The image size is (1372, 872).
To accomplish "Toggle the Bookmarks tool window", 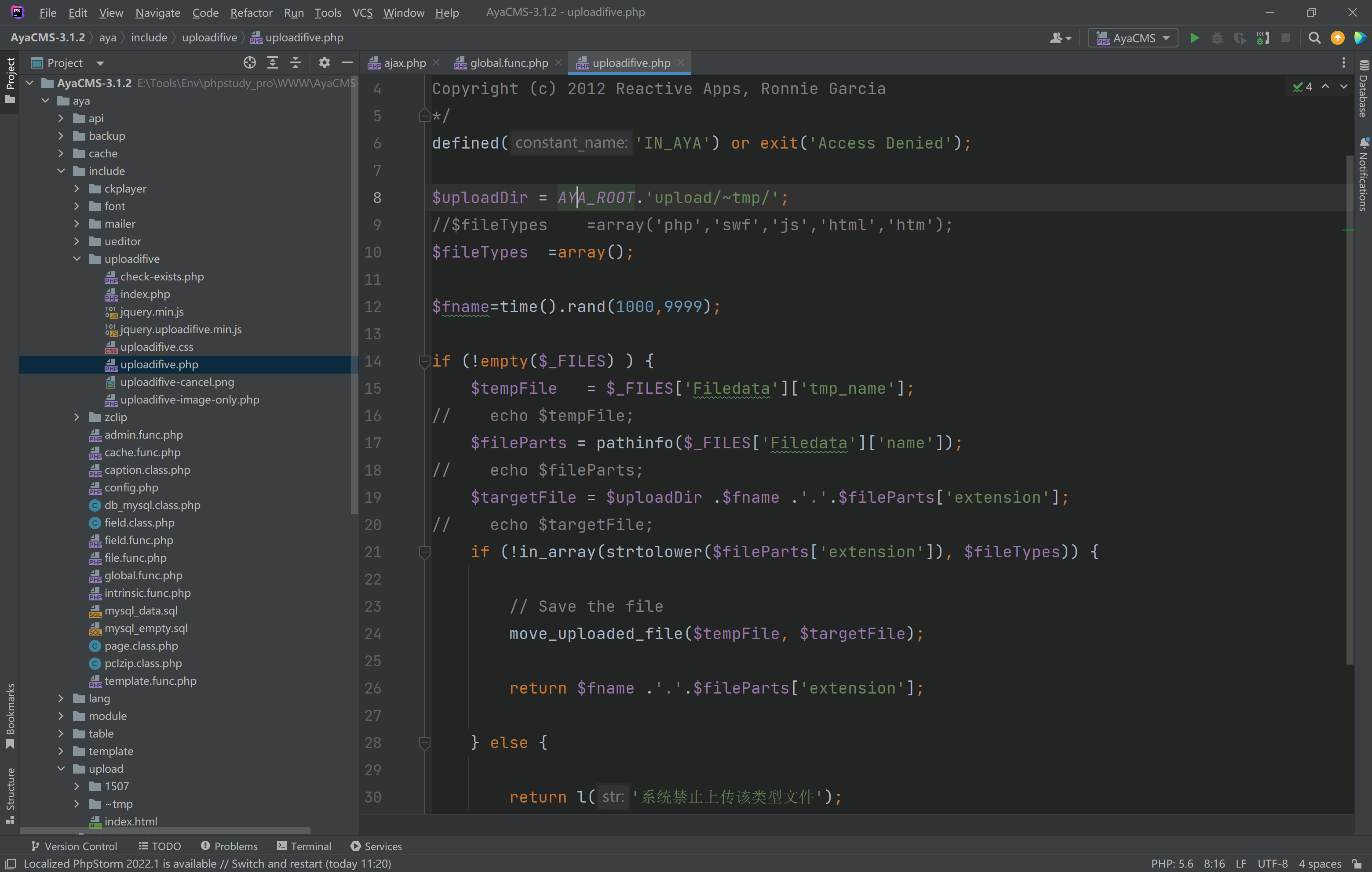I will tap(10, 716).
